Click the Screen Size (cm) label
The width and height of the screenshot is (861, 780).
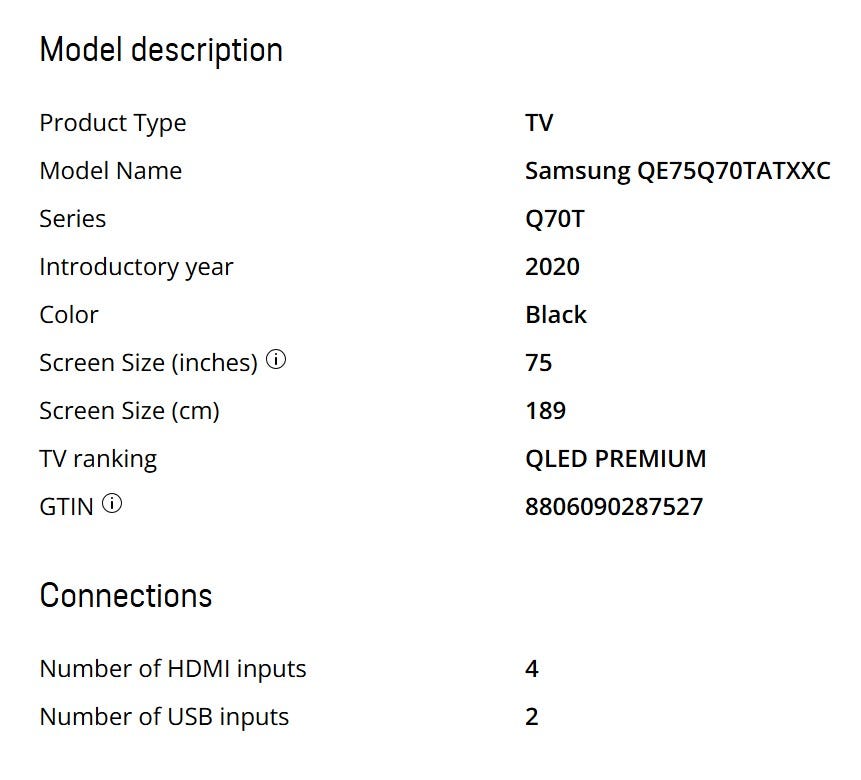[x=129, y=411]
